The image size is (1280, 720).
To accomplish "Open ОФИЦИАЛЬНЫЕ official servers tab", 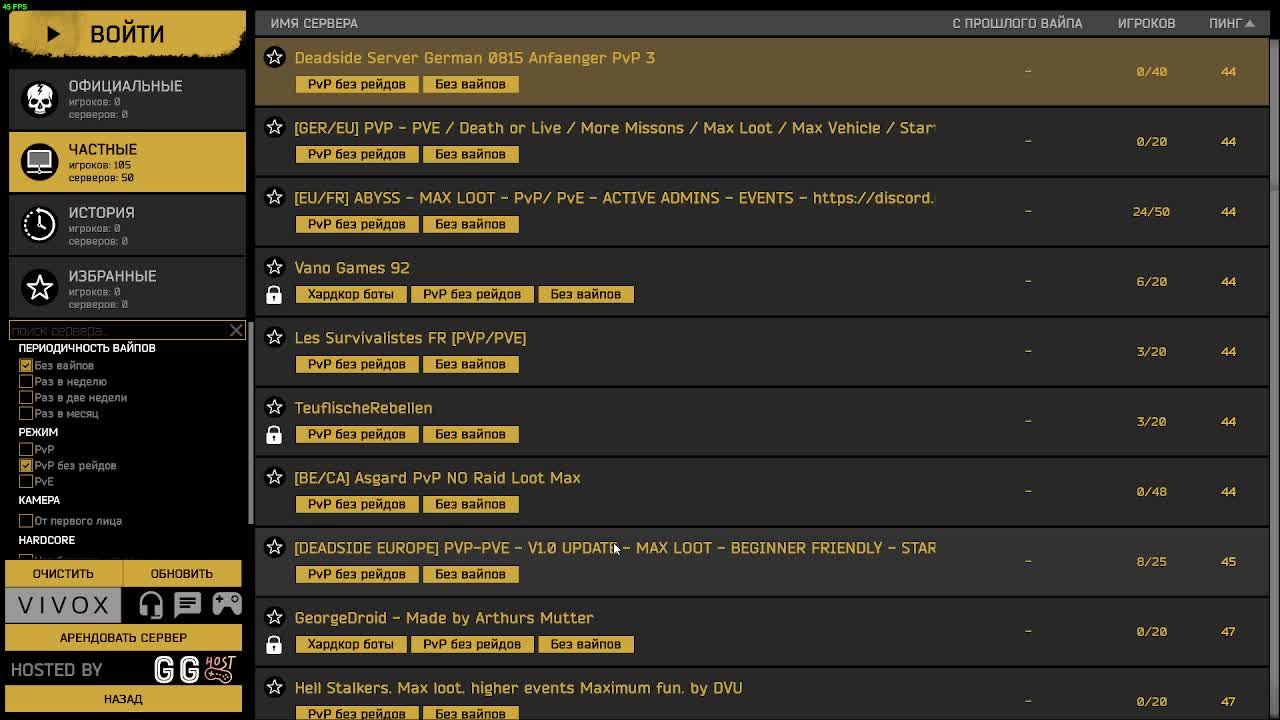I will click(x=127, y=98).
